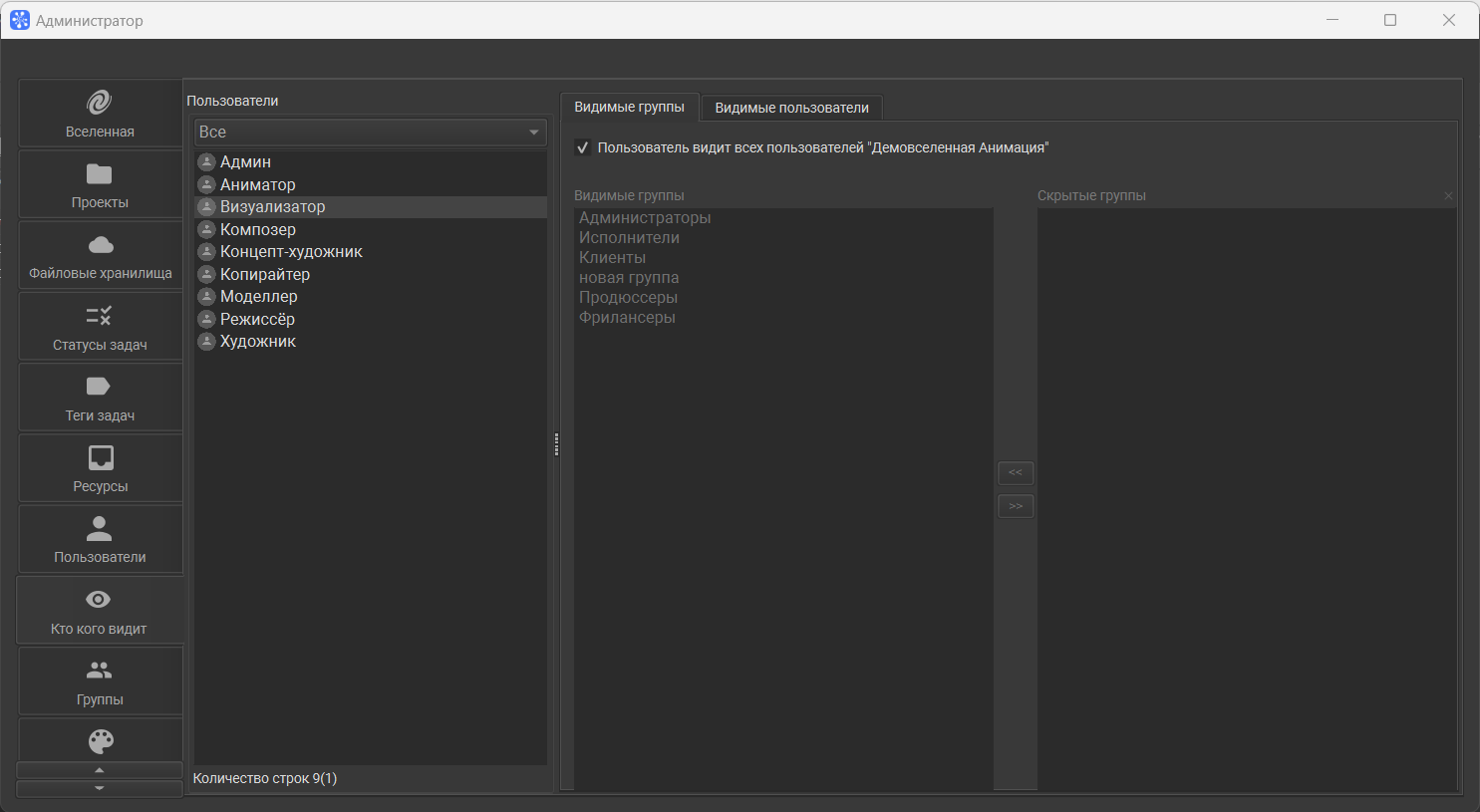
Task: Select user Админ in the list
Action: point(371,161)
